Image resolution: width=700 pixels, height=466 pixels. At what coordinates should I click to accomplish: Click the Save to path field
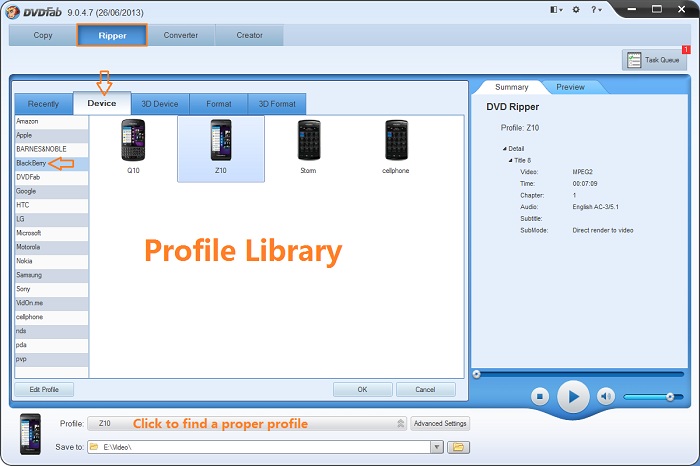(x=259, y=447)
